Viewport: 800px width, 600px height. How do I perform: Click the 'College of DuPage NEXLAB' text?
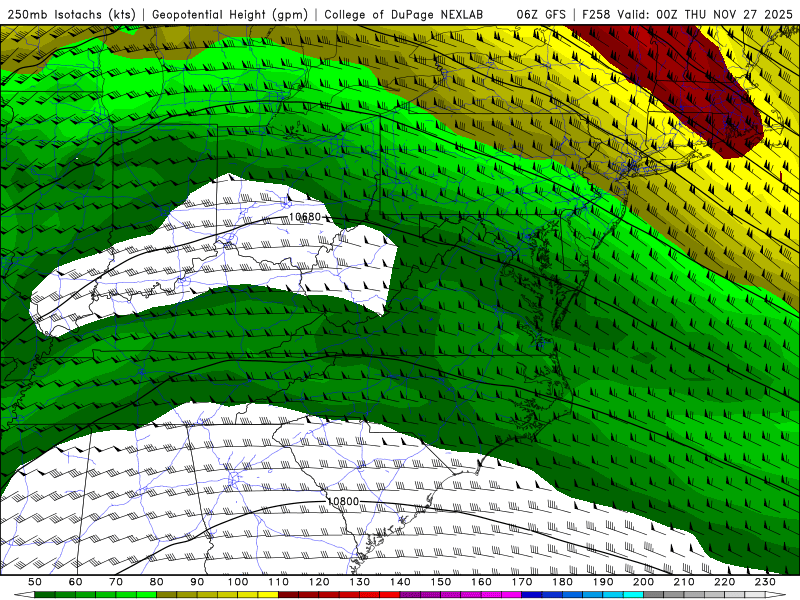pyautogui.click(x=403, y=15)
